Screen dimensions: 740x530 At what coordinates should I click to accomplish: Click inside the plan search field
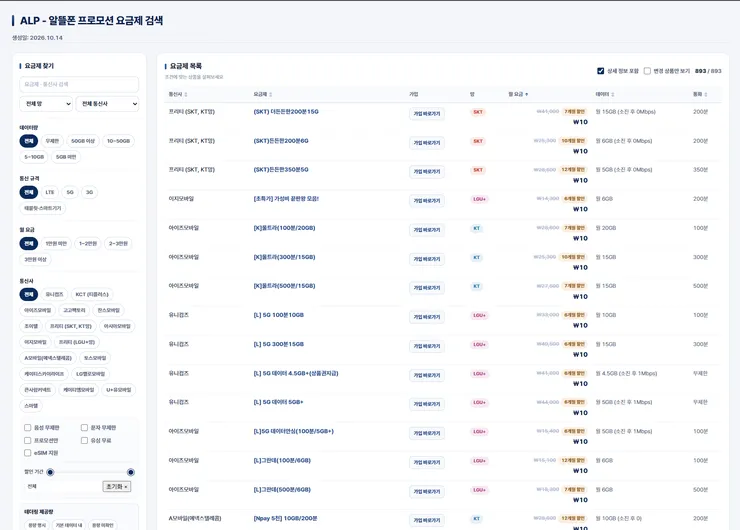pyautogui.click(x=79, y=84)
